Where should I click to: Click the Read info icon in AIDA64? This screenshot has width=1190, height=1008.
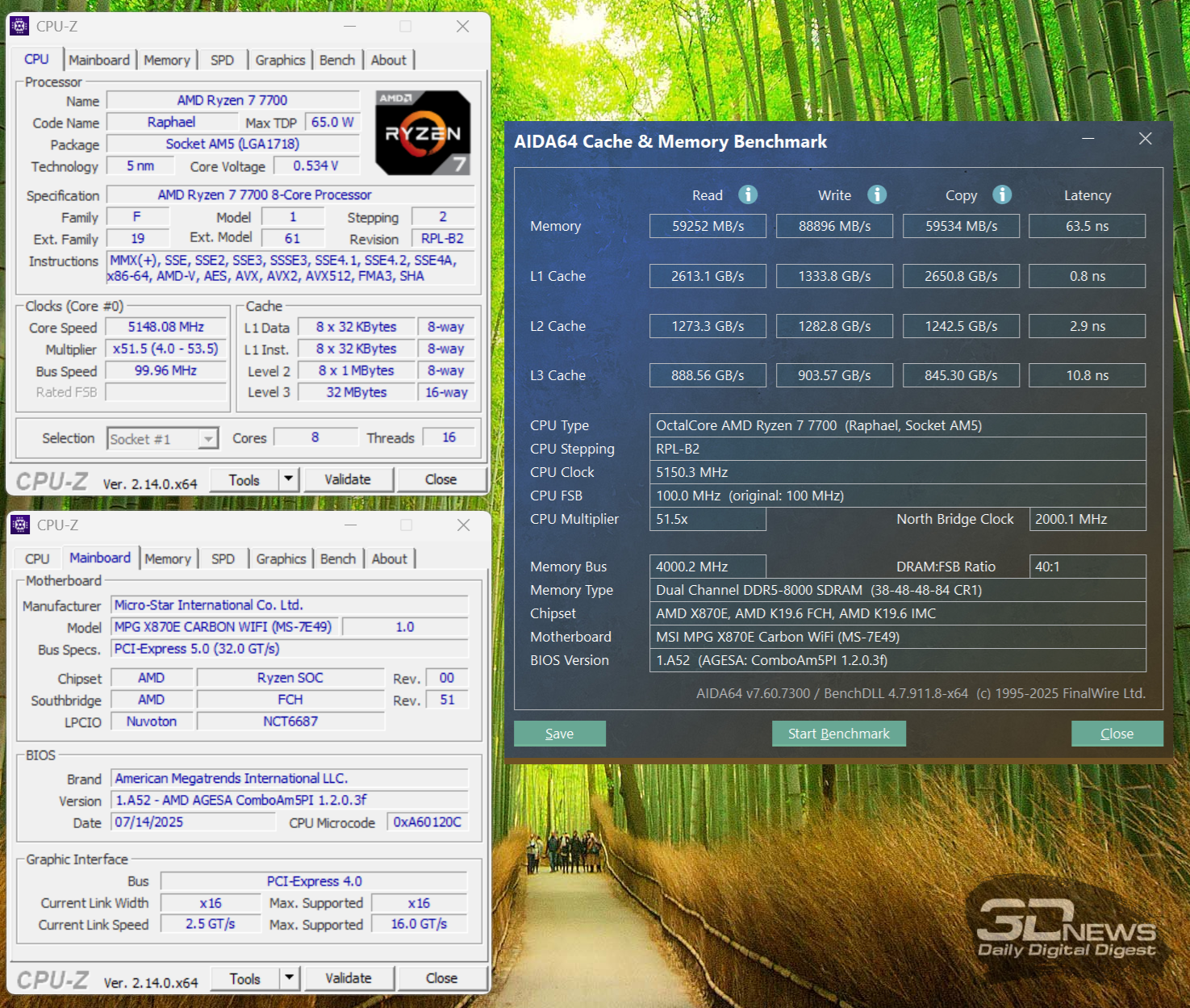[x=748, y=194]
